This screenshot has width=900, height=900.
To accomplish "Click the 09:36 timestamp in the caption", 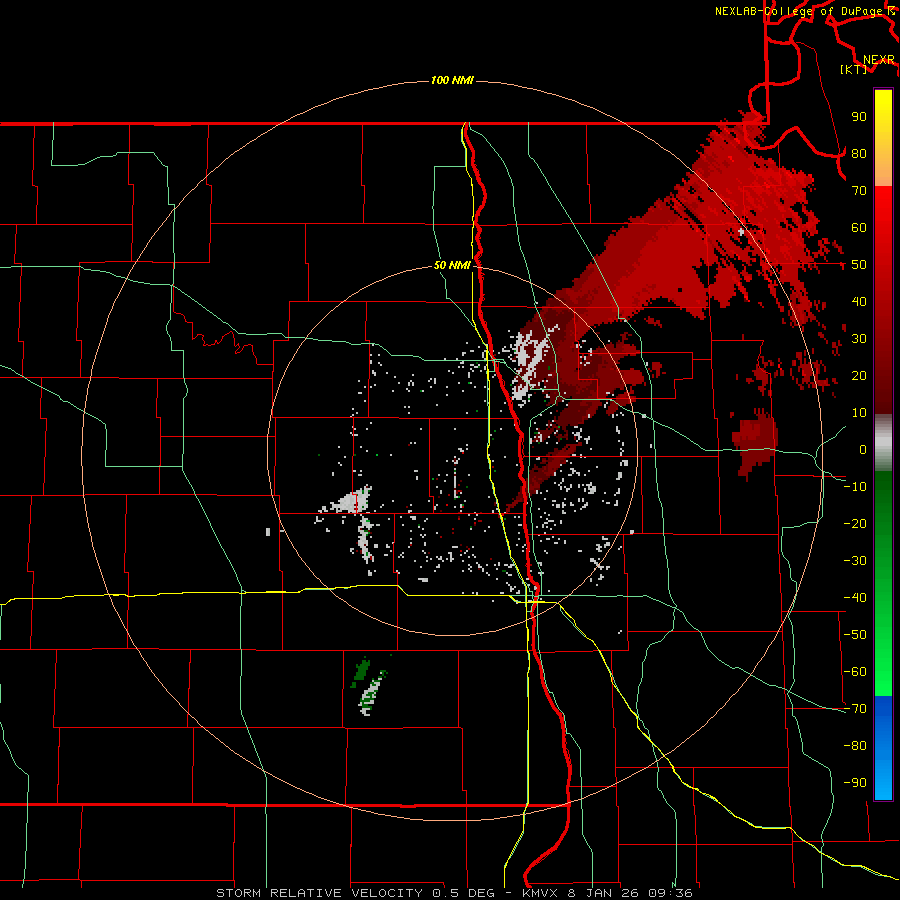I will coord(670,893).
